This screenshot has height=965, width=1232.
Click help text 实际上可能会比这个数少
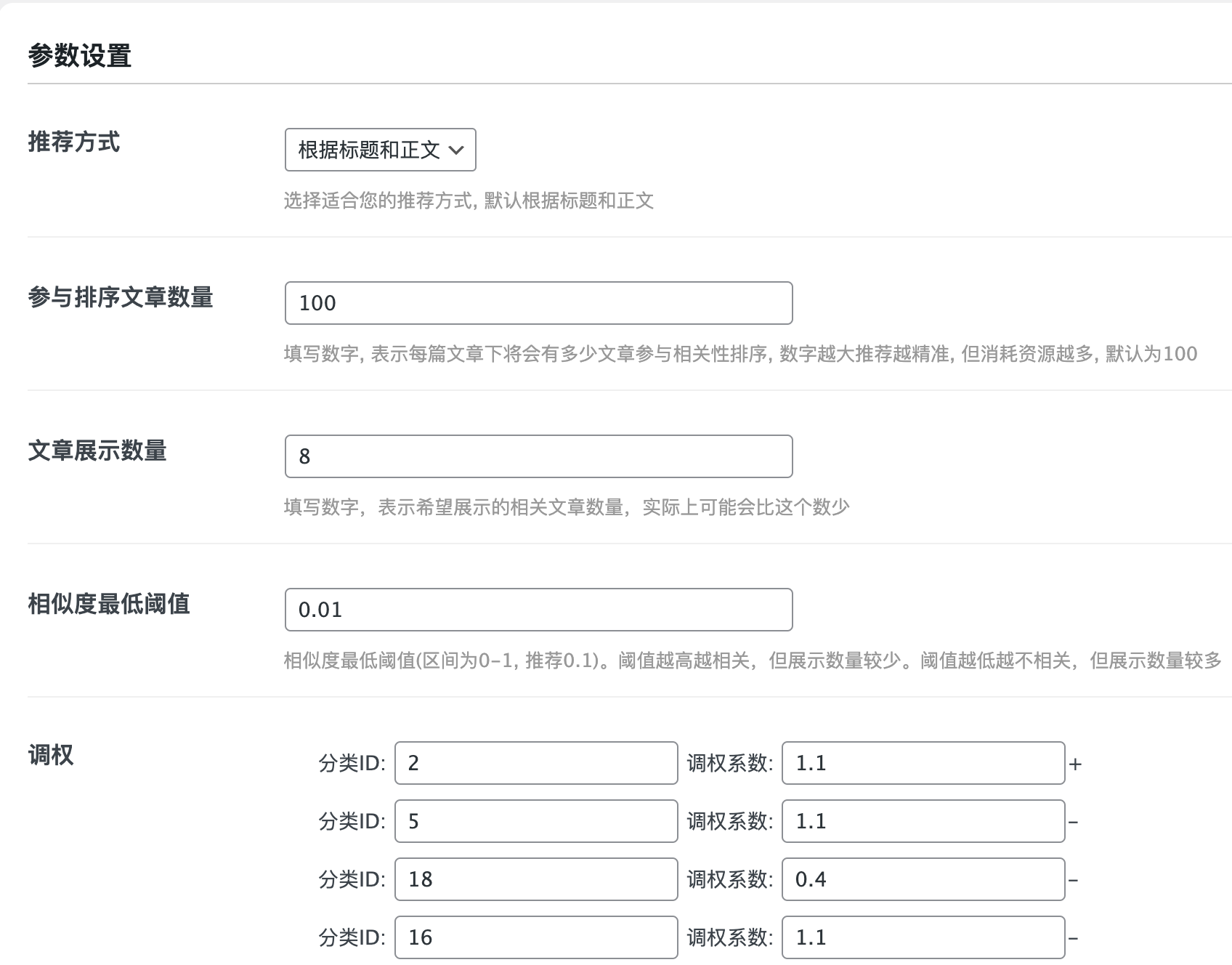click(x=566, y=507)
